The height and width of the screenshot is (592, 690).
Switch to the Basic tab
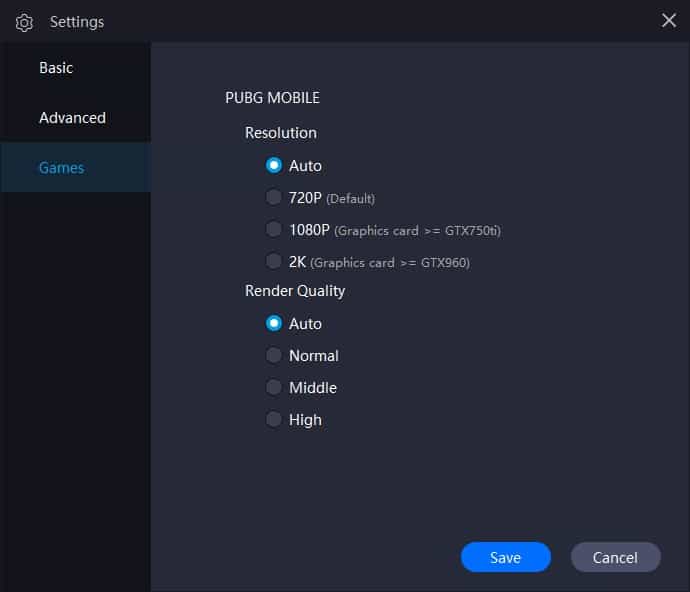click(x=56, y=68)
